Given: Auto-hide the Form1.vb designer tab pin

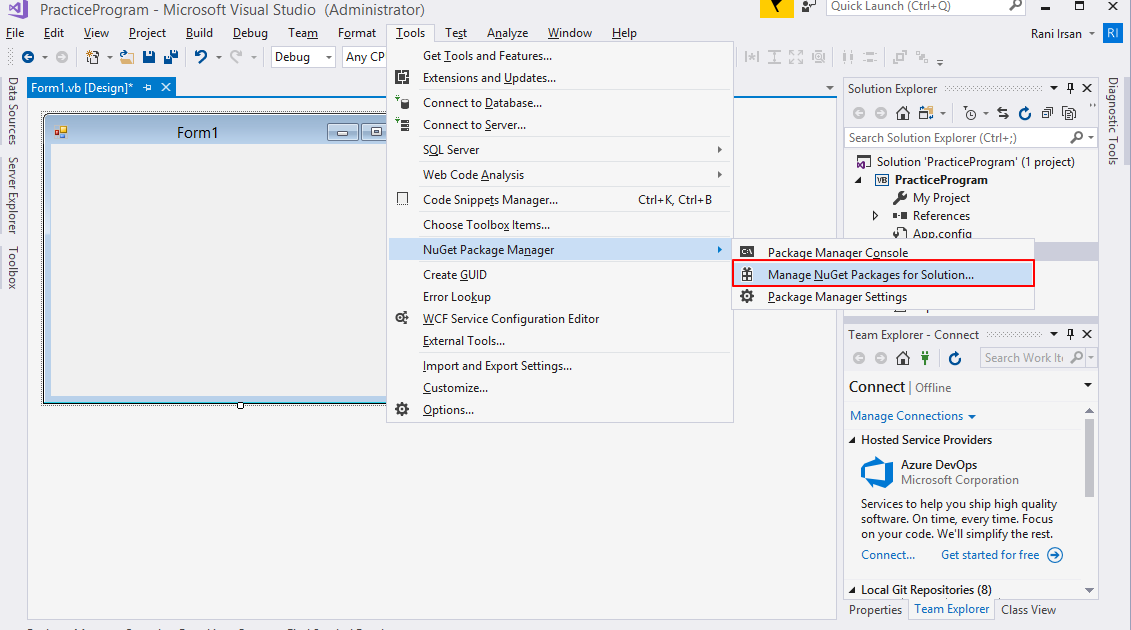Looking at the screenshot, I should coord(147,87).
